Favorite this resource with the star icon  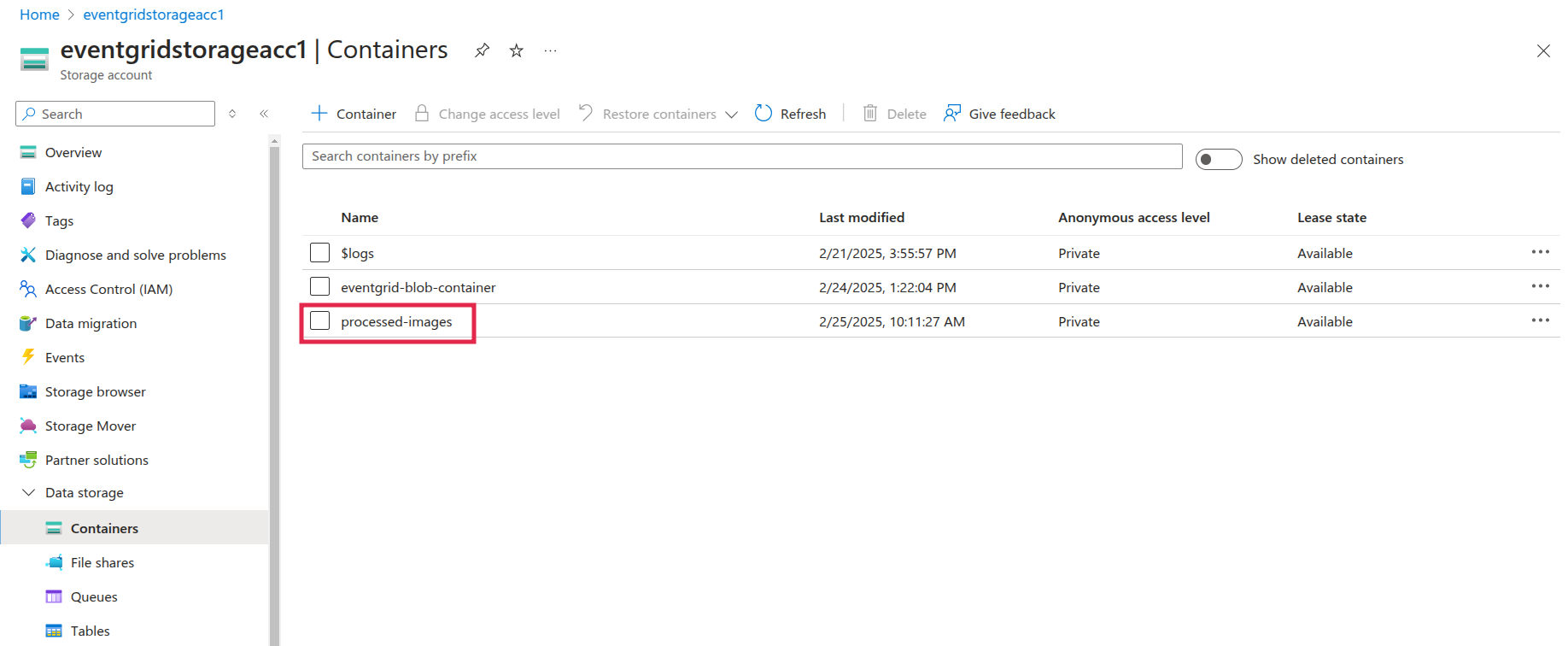tap(516, 50)
